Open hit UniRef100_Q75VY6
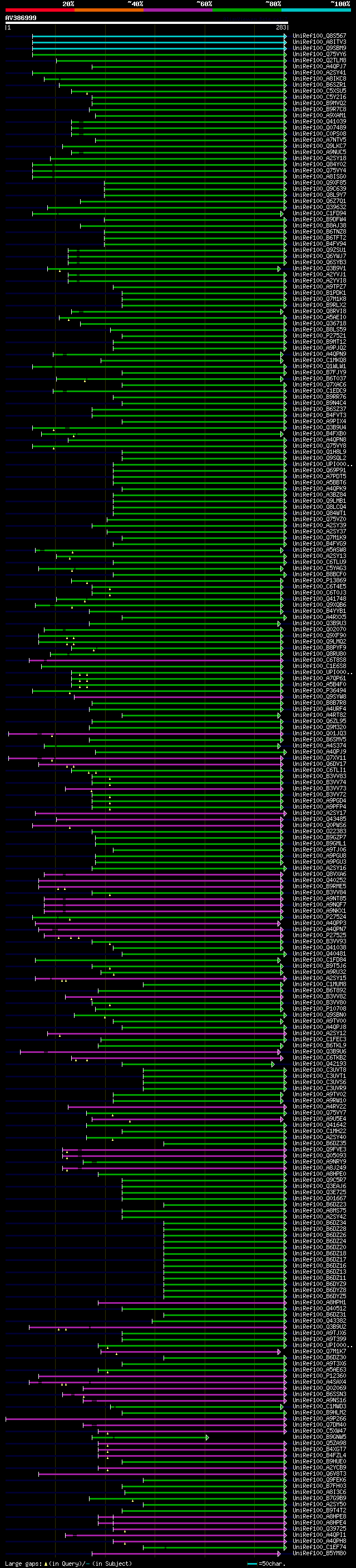Screen dimensions: 356x1568 coord(319,54)
